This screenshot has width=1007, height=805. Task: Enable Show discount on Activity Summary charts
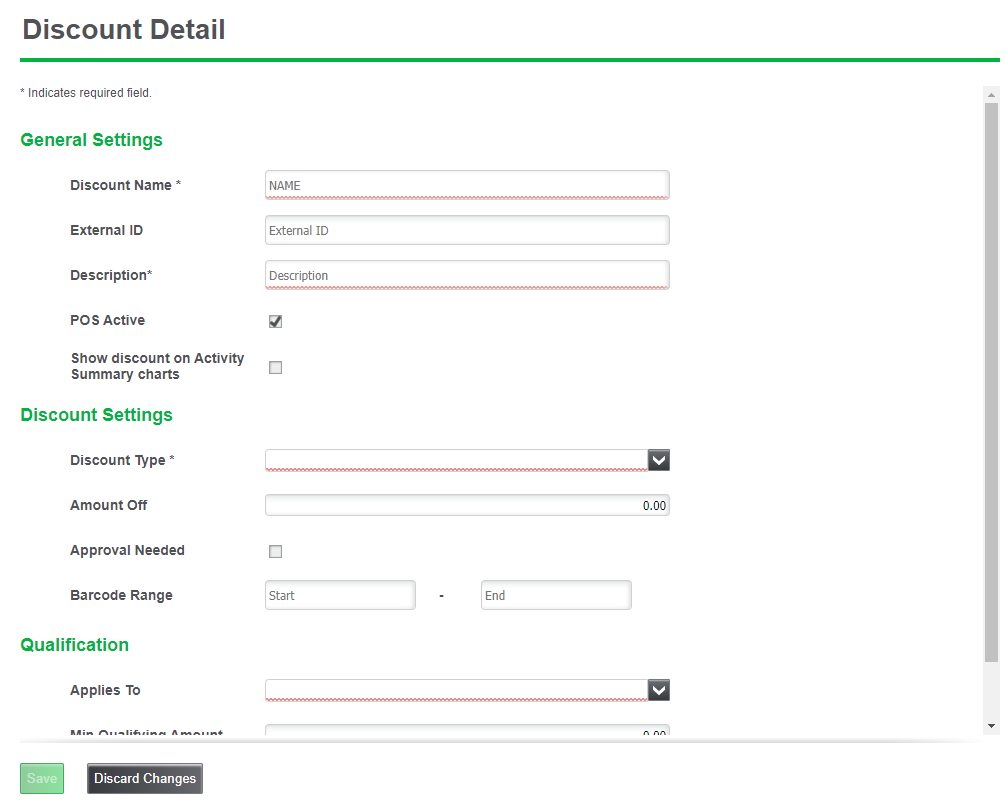276,367
